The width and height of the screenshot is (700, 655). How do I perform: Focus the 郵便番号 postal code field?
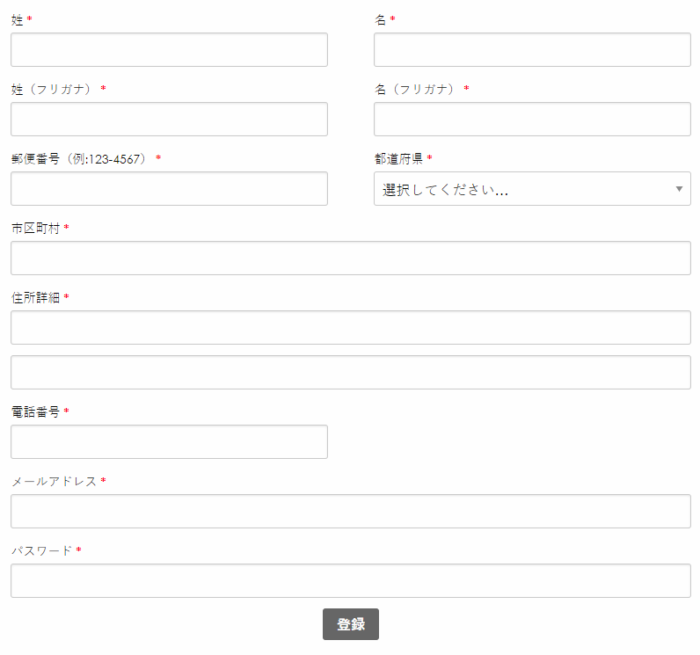(x=169, y=188)
